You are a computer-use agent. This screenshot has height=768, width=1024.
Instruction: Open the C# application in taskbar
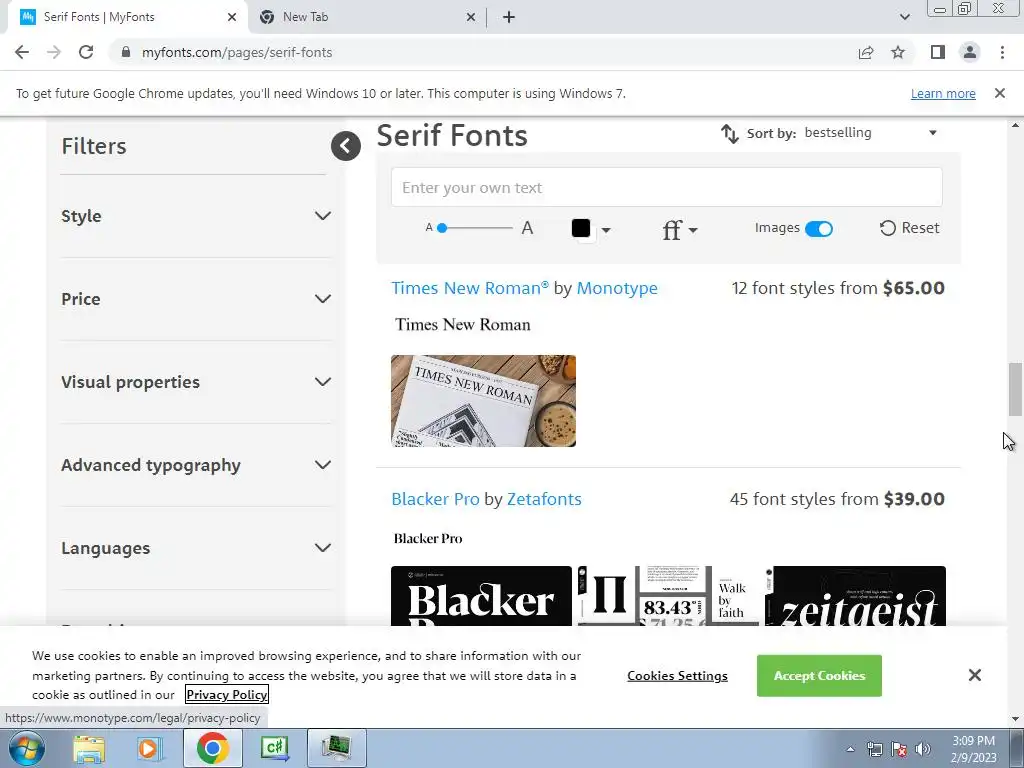[274, 748]
